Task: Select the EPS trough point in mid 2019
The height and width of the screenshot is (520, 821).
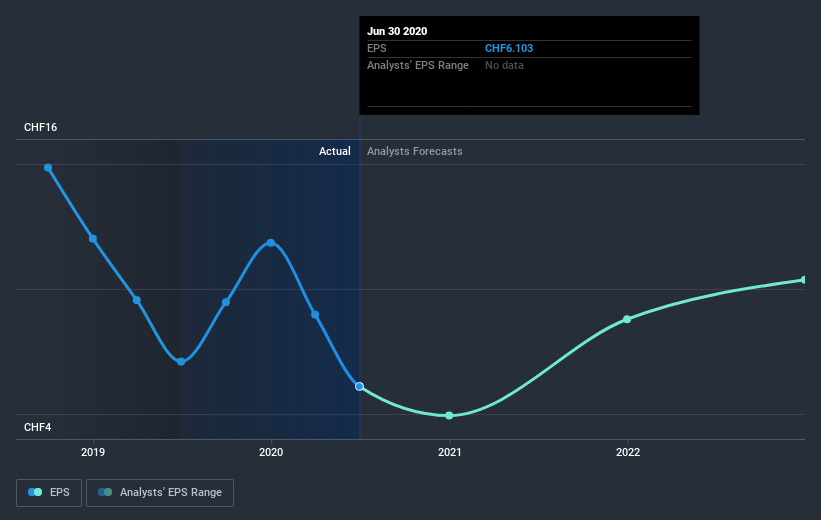Action: (181, 361)
